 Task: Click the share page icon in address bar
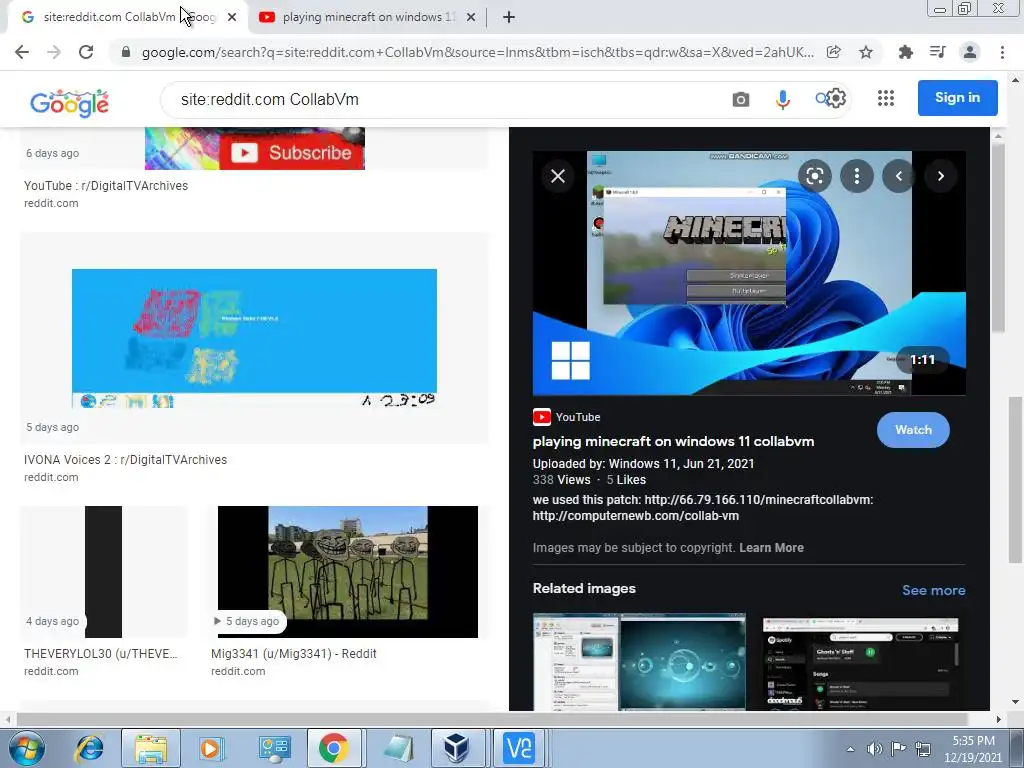pyautogui.click(x=833, y=52)
